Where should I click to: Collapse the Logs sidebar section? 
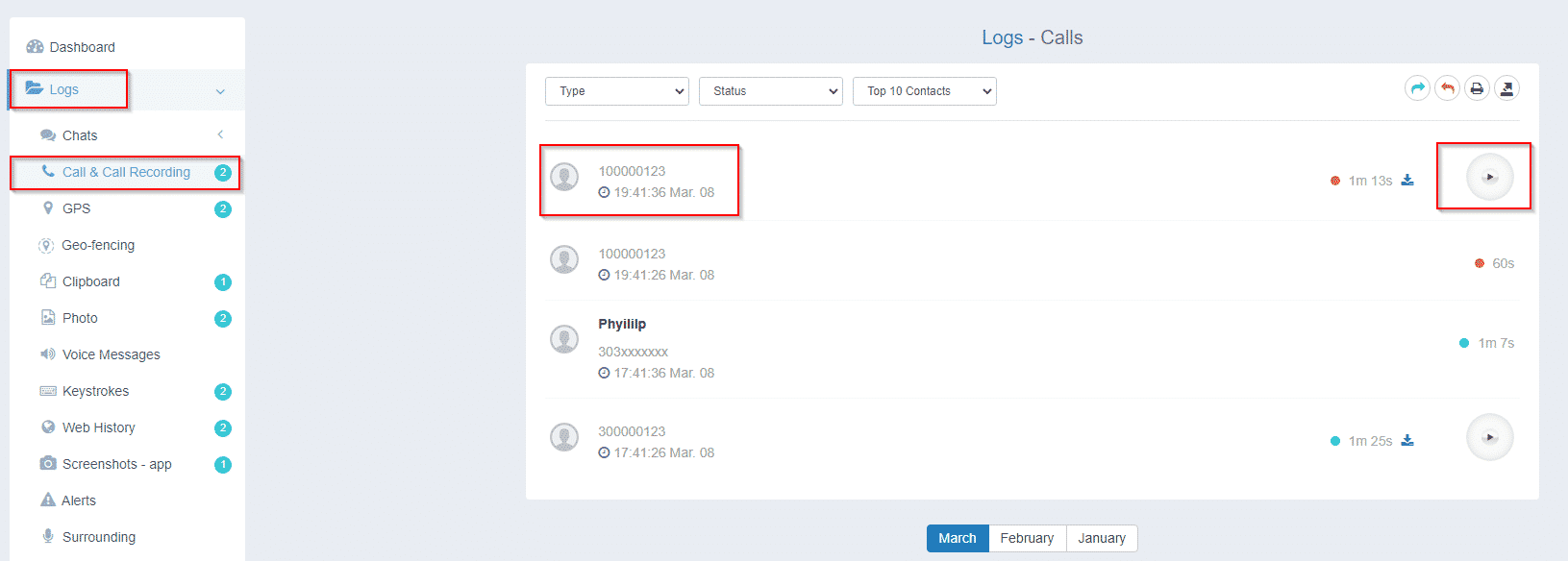pos(220,91)
